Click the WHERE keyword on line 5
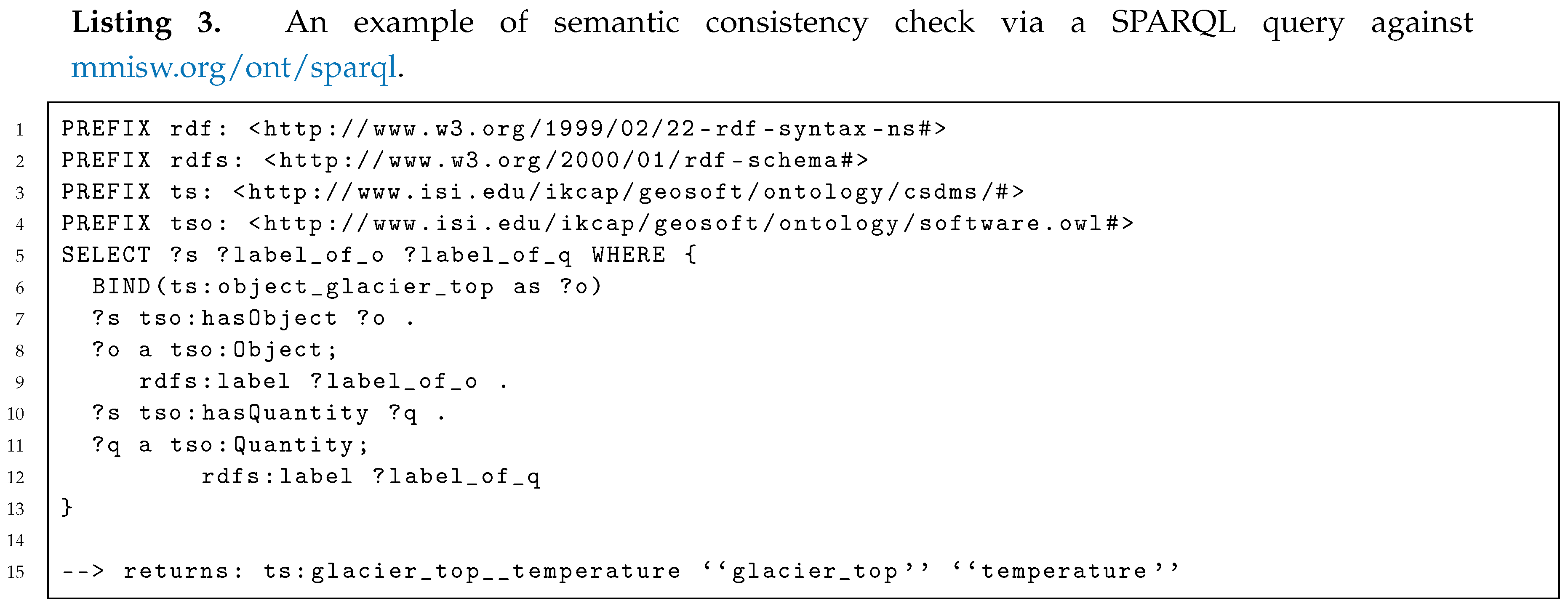 [x=629, y=255]
